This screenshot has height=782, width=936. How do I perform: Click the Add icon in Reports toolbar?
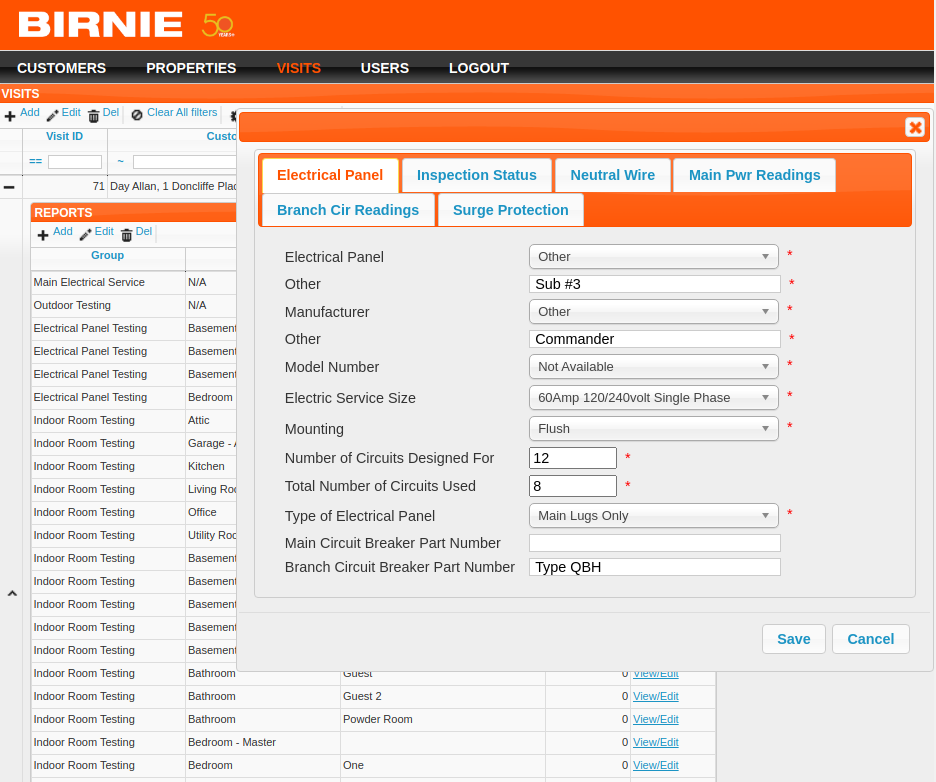43,235
